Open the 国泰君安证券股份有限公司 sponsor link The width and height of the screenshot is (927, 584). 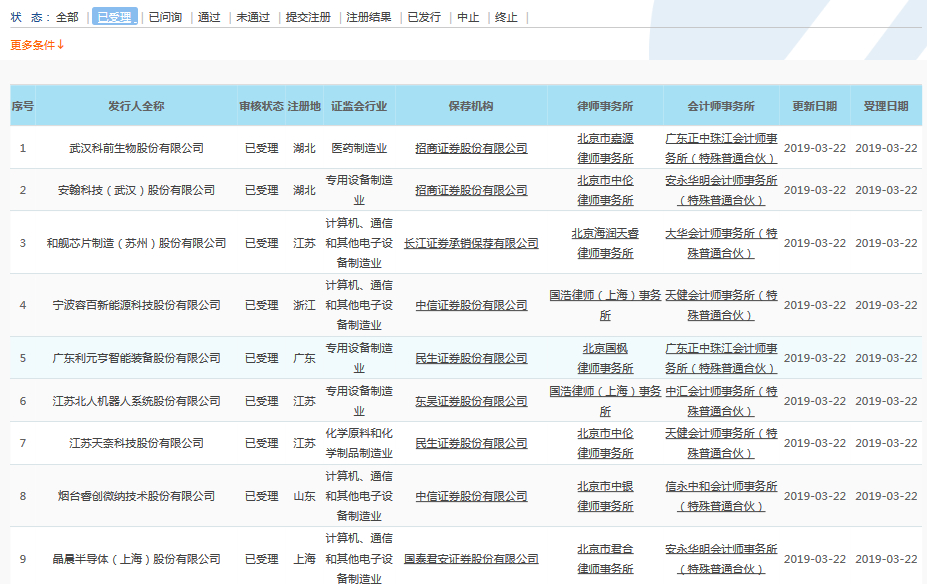(x=469, y=558)
